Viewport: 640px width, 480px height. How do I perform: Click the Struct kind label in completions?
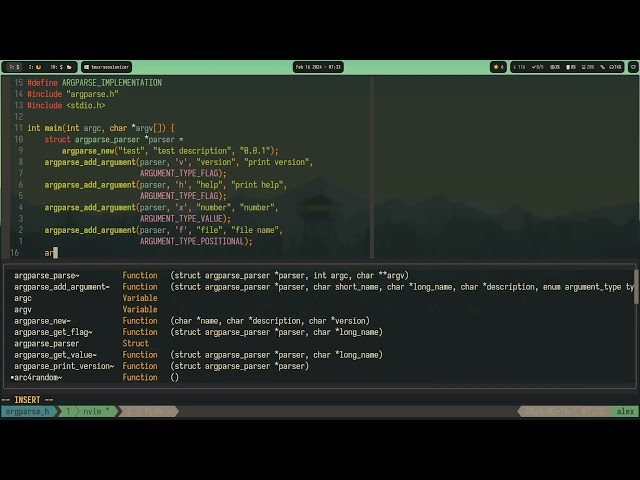point(136,344)
